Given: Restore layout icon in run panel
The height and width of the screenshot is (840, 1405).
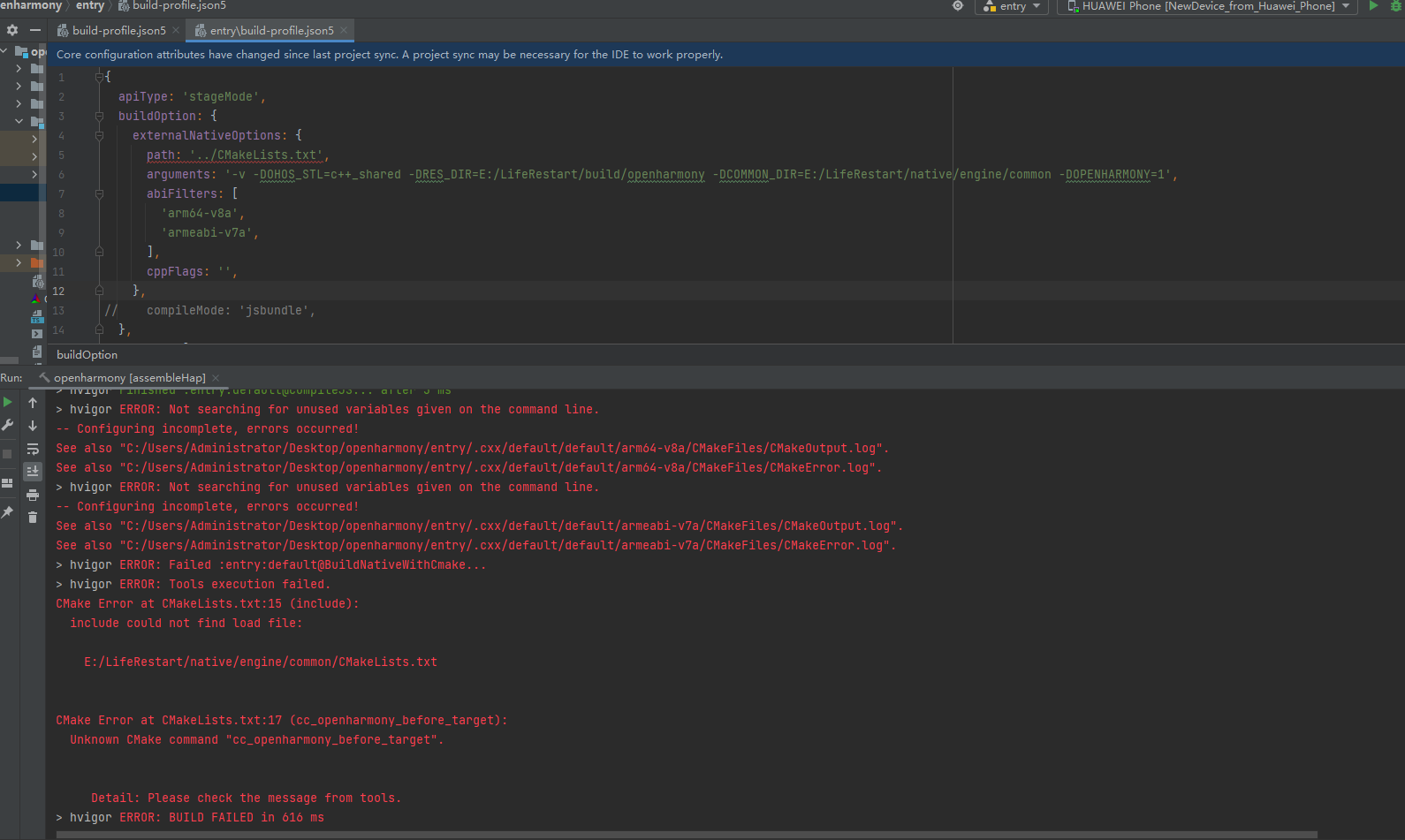Looking at the screenshot, I should coord(7,483).
